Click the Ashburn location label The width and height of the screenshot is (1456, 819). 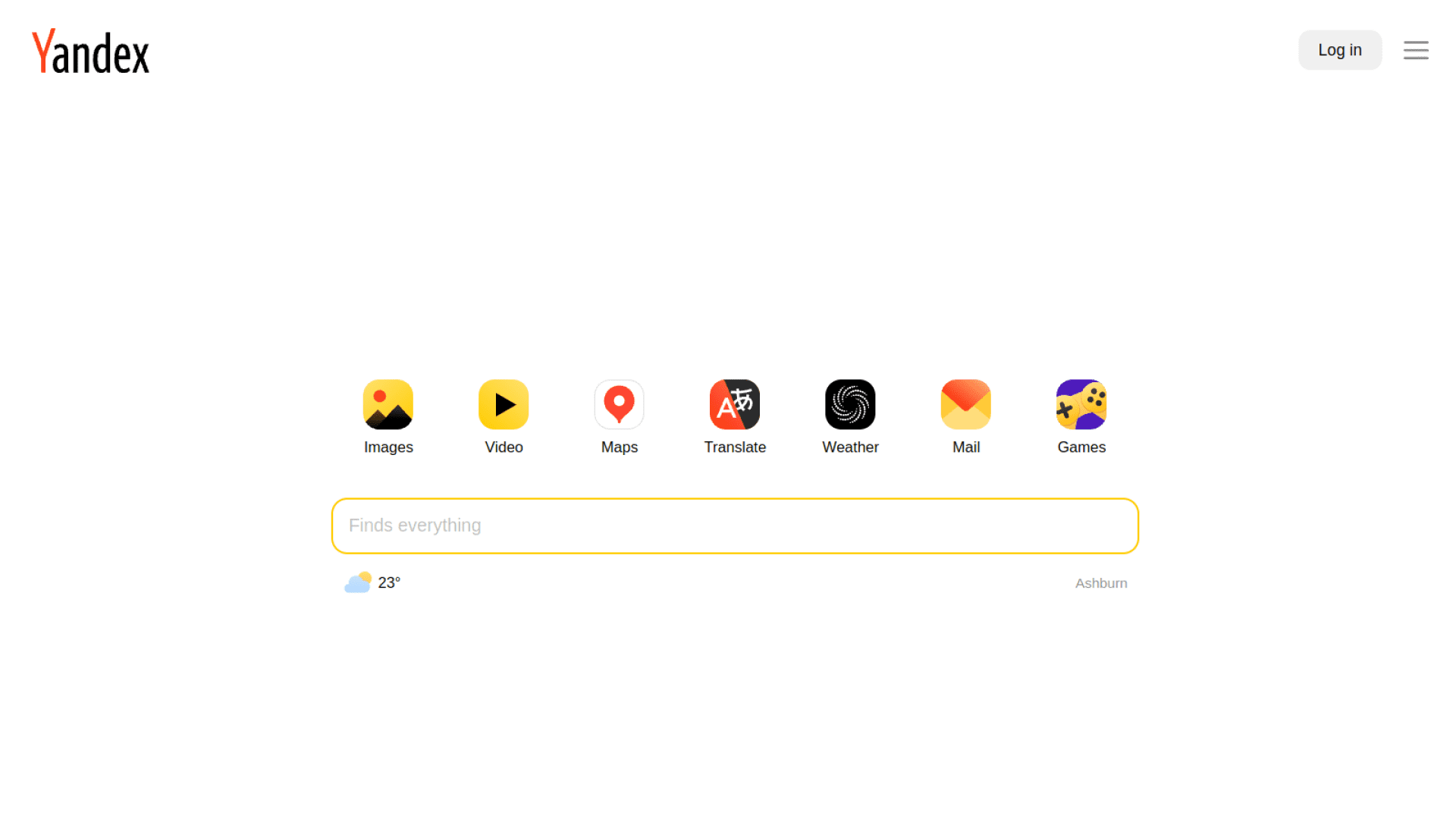[1101, 583]
